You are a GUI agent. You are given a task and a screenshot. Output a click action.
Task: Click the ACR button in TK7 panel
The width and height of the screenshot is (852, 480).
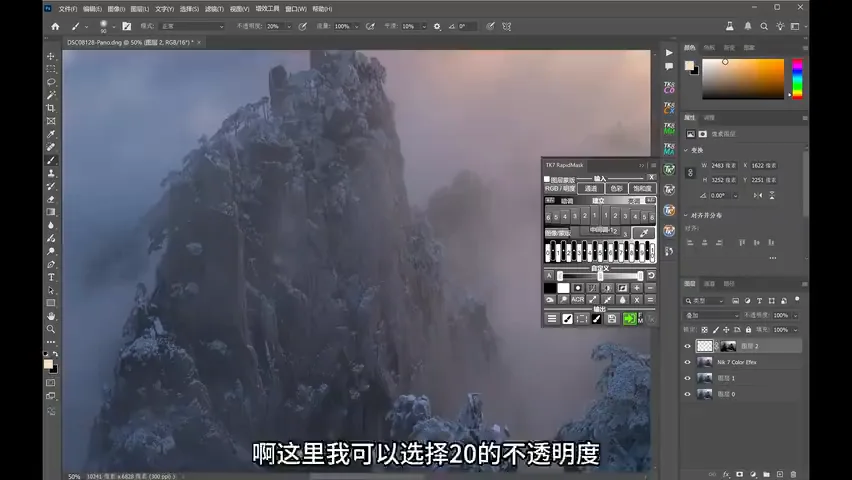point(578,300)
